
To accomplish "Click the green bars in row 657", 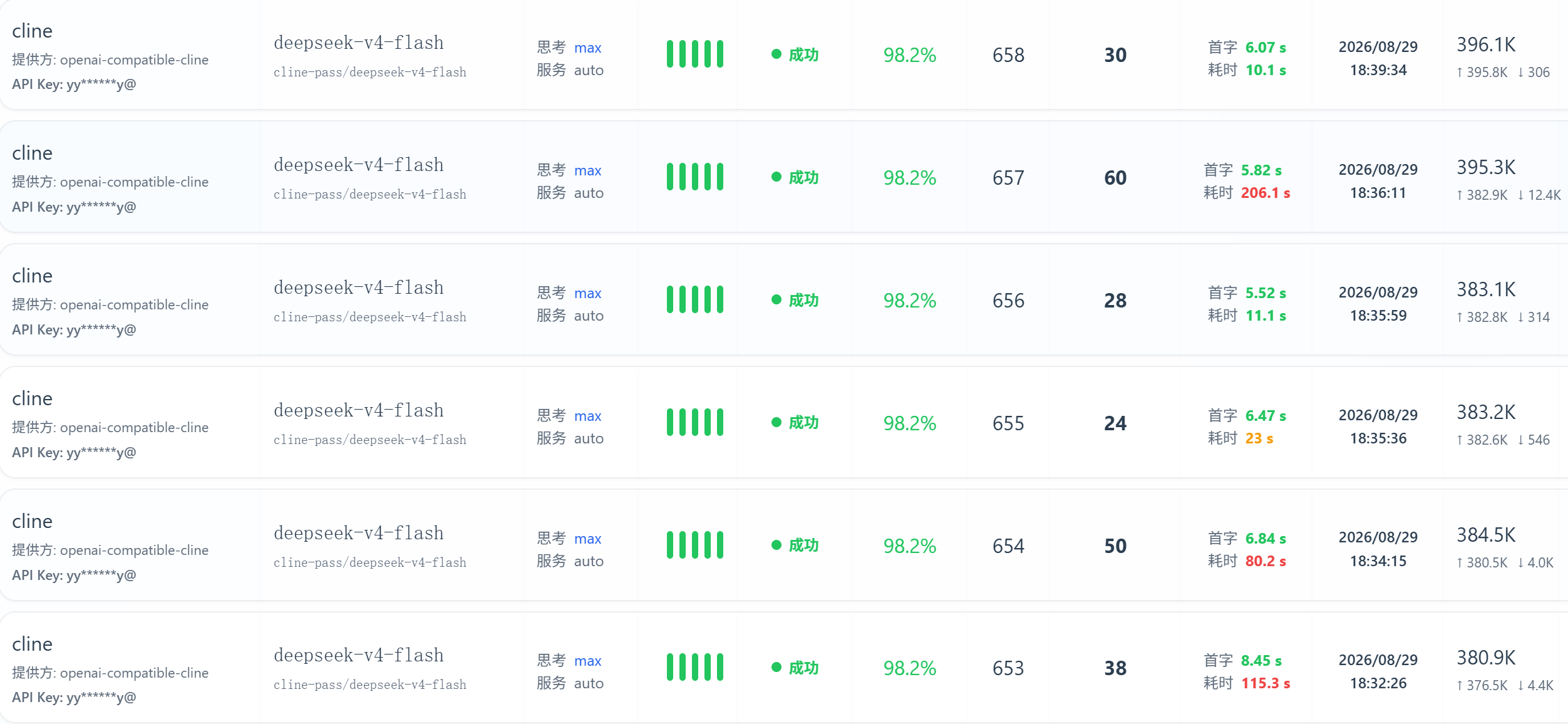I will pos(694,177).
